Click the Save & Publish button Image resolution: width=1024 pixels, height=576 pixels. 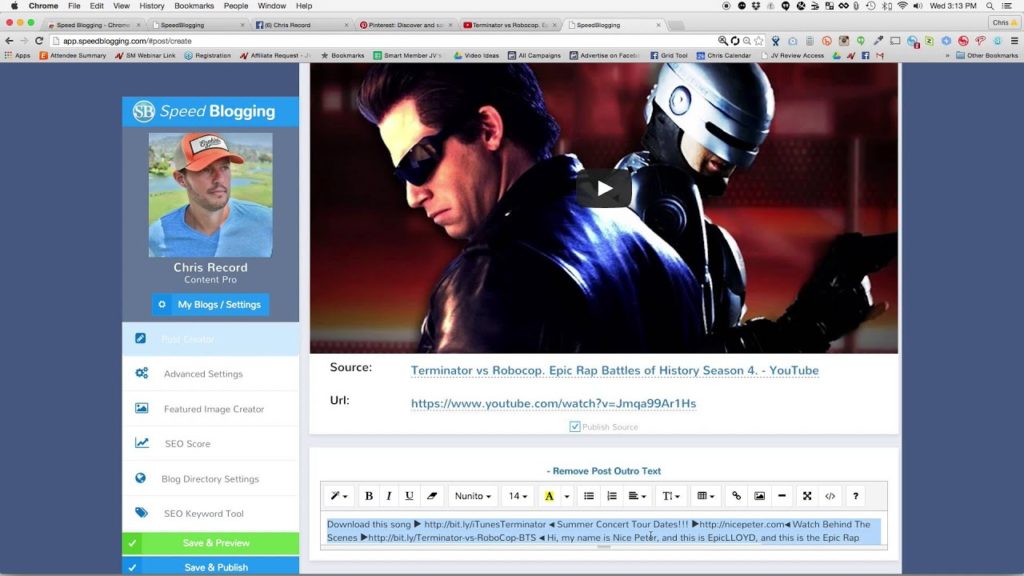210,566
